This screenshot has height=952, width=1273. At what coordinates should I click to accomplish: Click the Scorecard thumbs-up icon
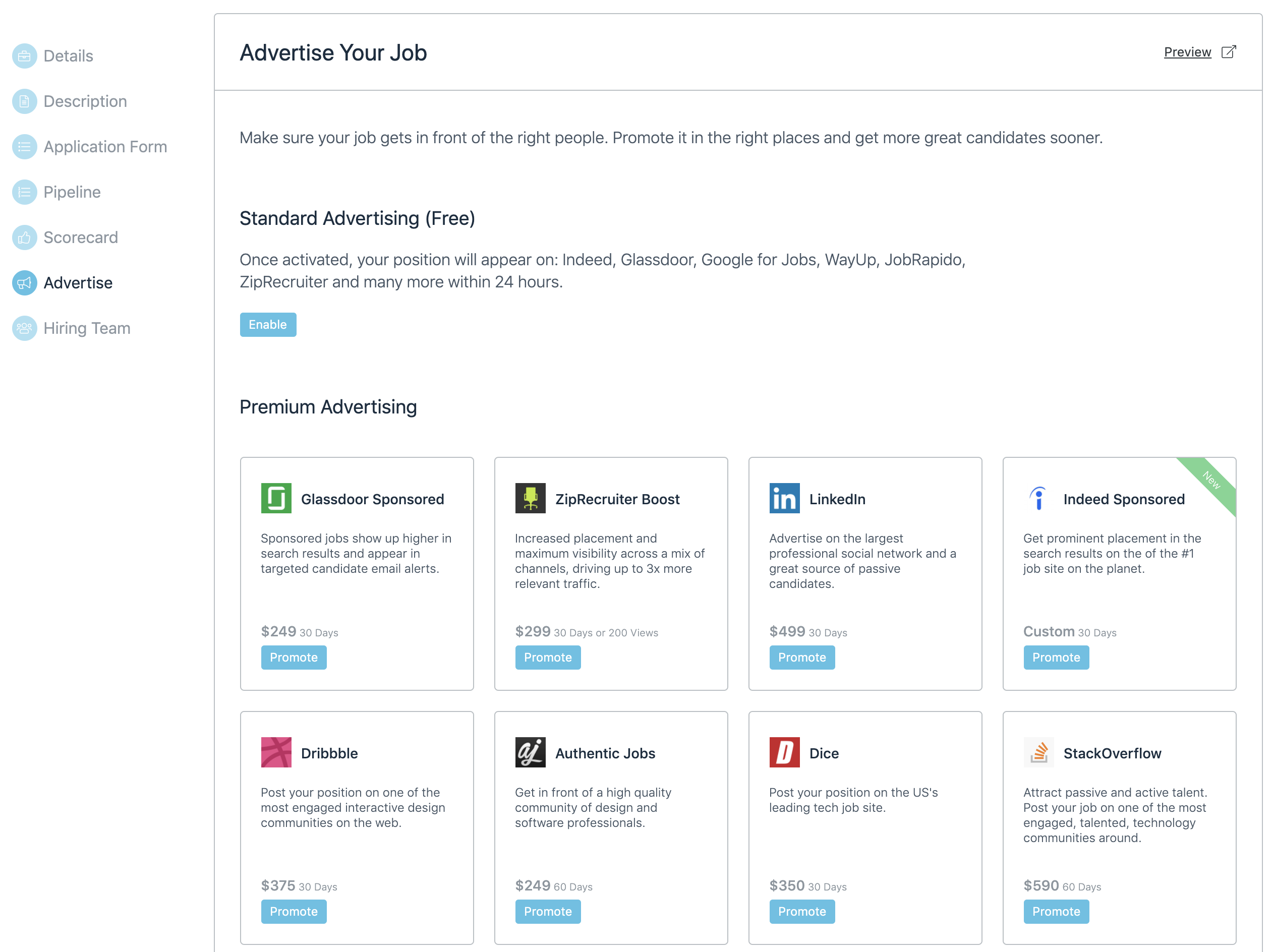click(24, 237)
